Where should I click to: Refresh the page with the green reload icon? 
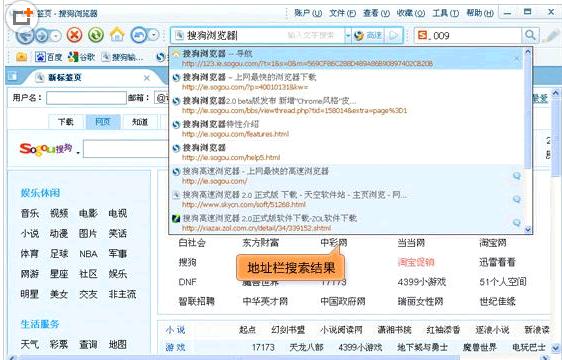[96, 35]
